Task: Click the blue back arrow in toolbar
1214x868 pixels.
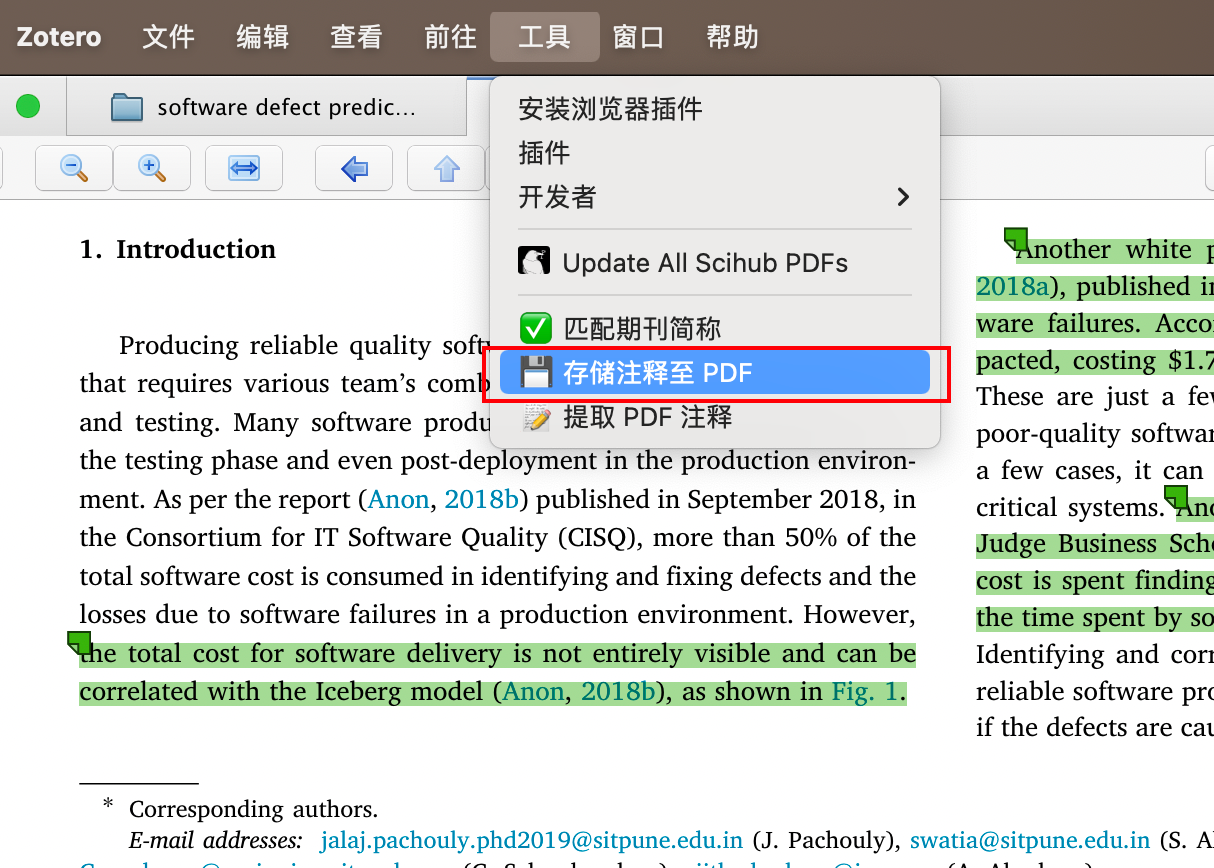Action: pyautogui.click(x=353, y=168)
